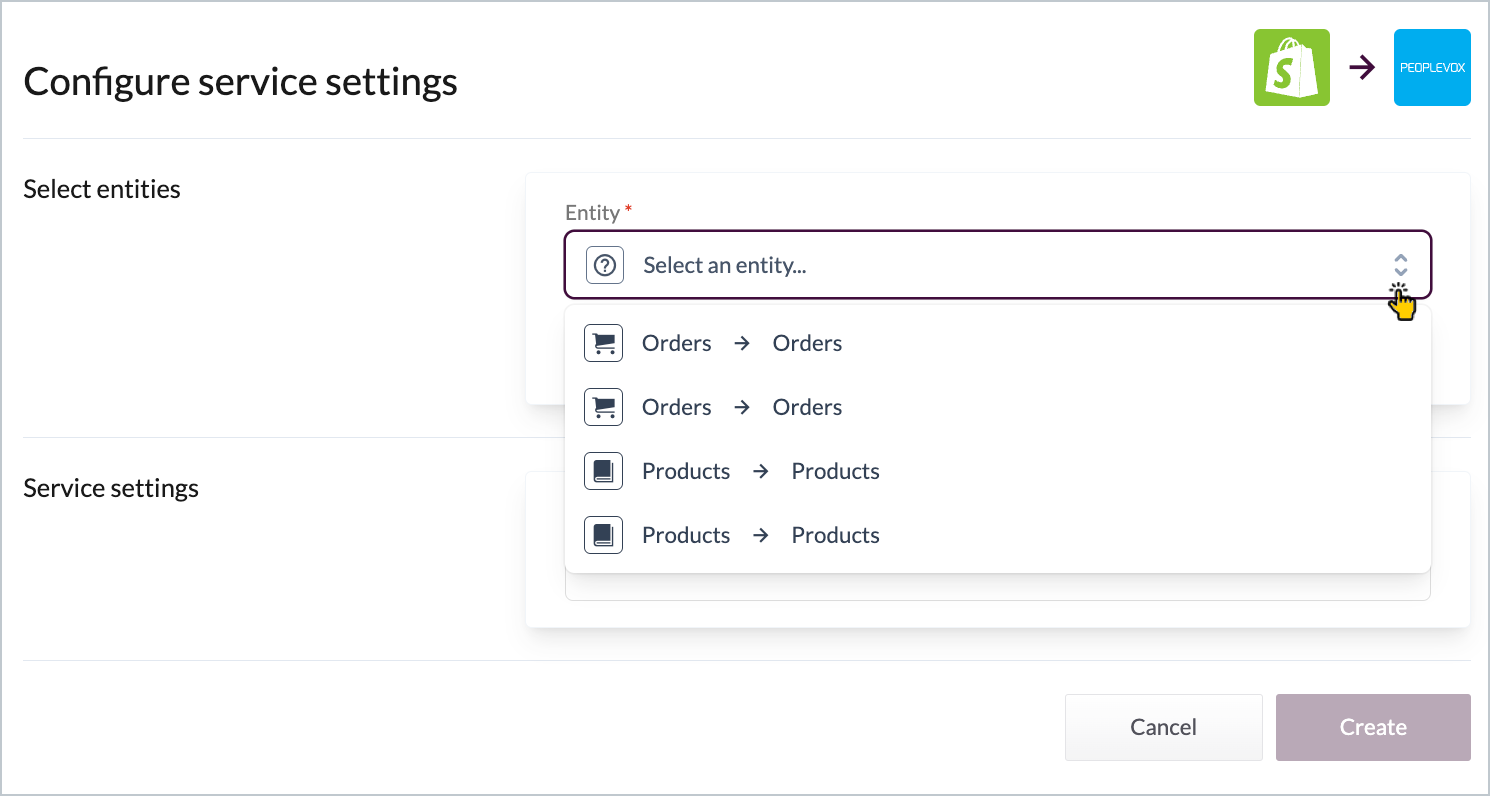Click the book icon on last Products option

pyautogui.click(x=603, y=534)
